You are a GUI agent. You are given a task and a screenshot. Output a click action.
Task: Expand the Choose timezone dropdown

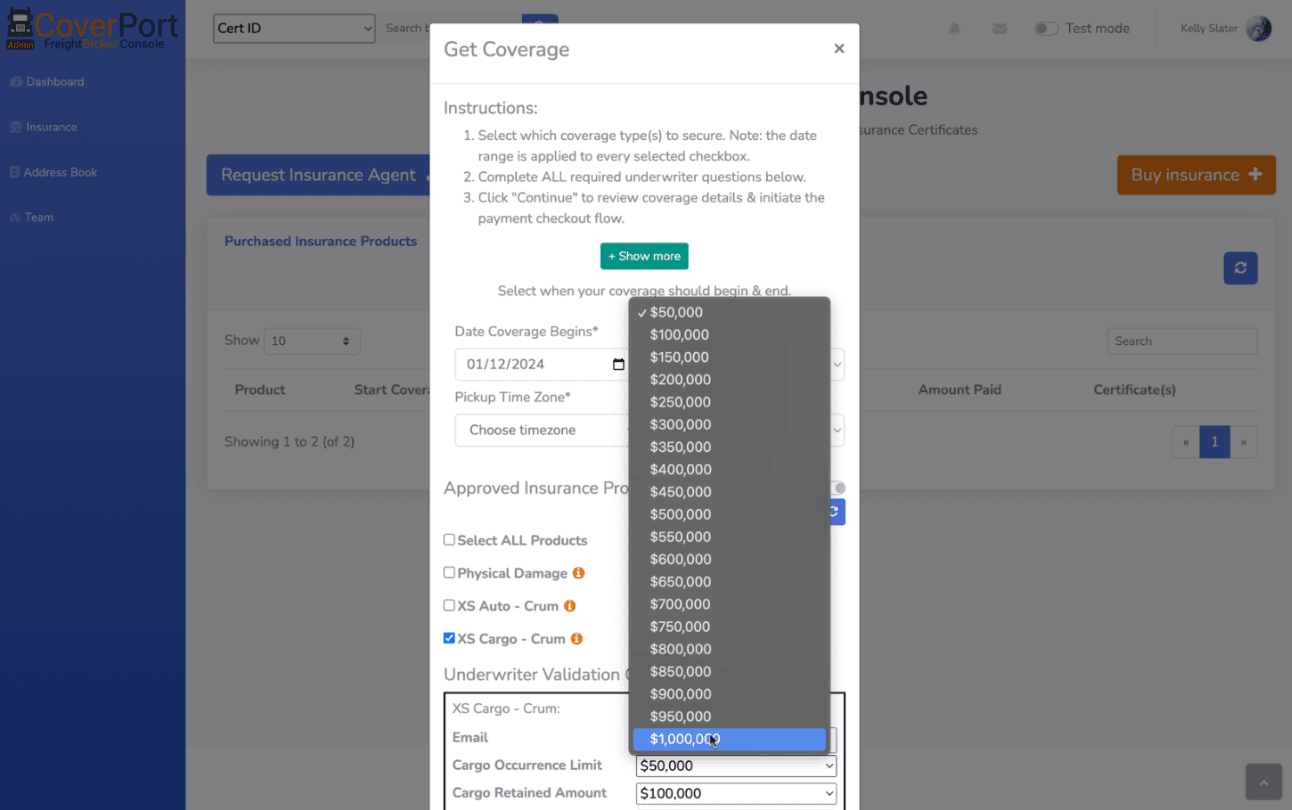point(541,430)
